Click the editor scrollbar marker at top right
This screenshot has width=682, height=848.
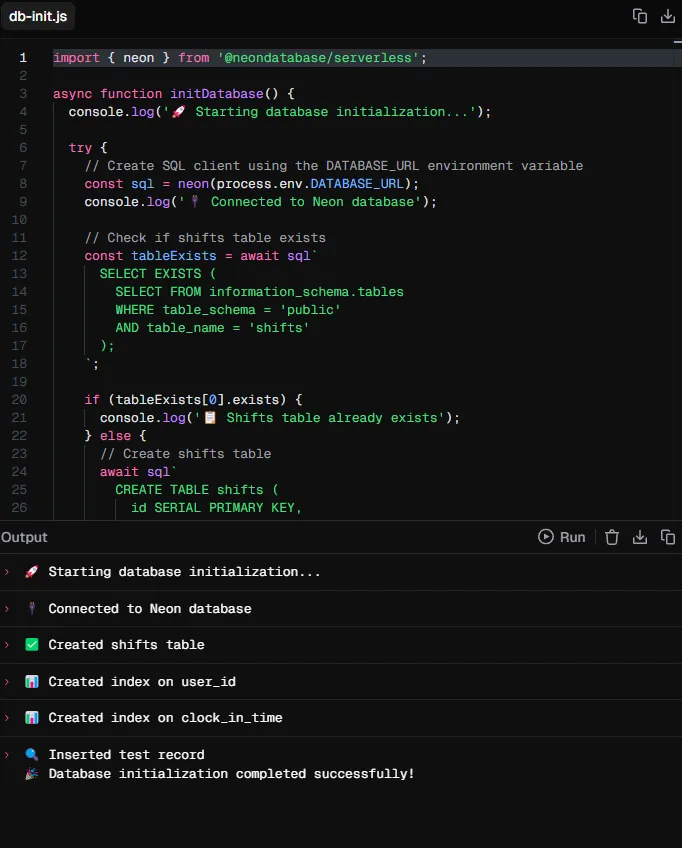(678, 42)
